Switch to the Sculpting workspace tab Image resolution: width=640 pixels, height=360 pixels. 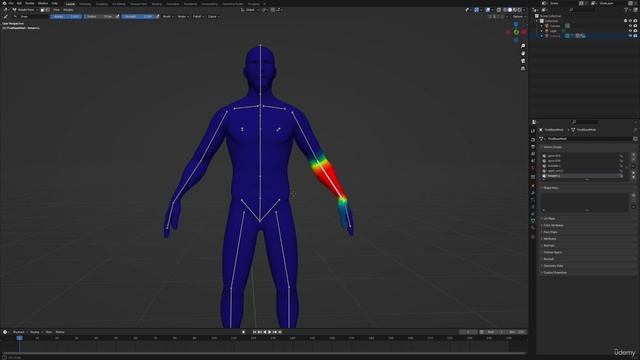pyautogui.click(x=102, y=4)
